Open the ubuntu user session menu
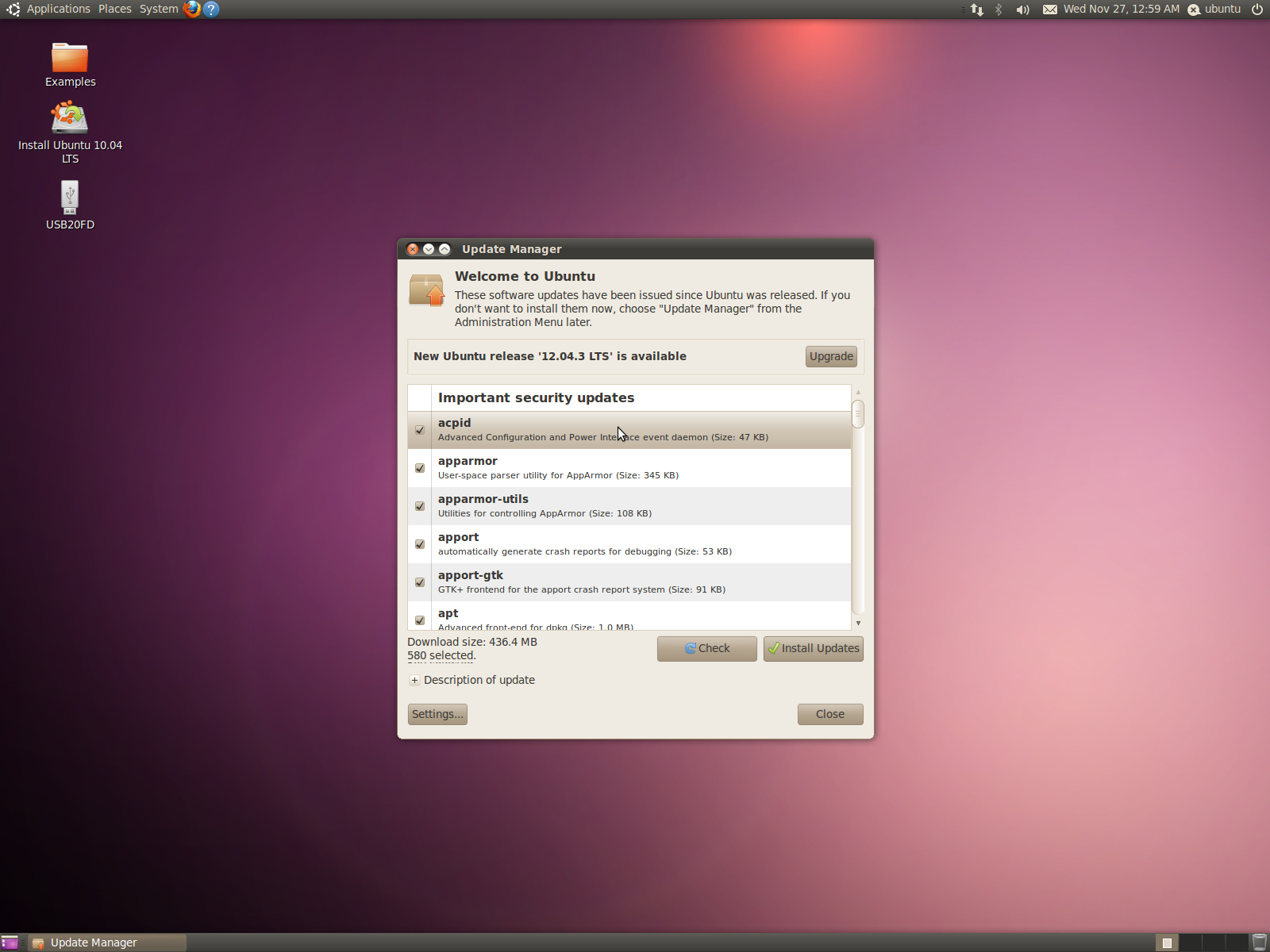This screenshot has width=1270, height=952. [1214, 10]
